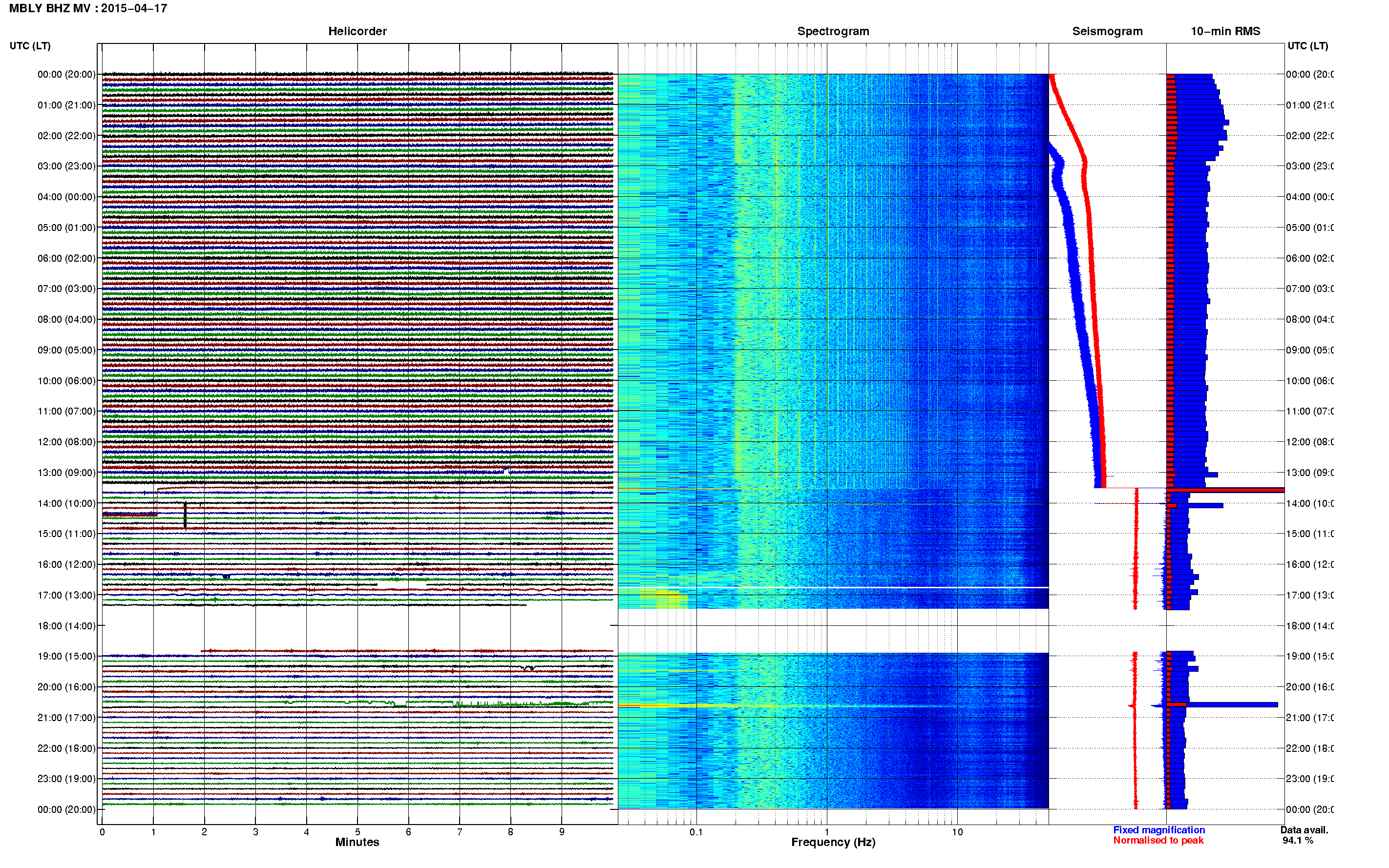Click the left '06:00 (02:00)' time label
1389x868 pixels.
coord(66,258)
